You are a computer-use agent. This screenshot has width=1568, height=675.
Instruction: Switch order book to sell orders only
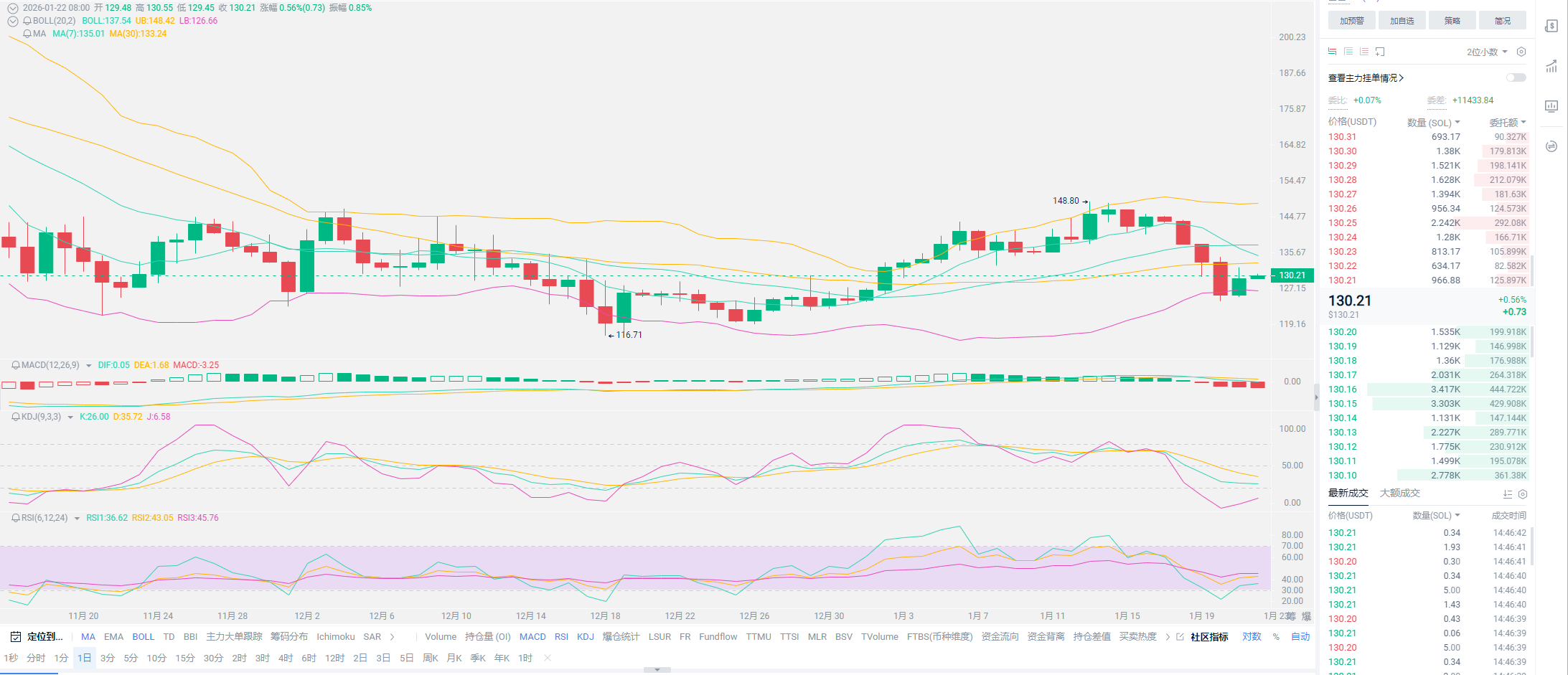1364,52
